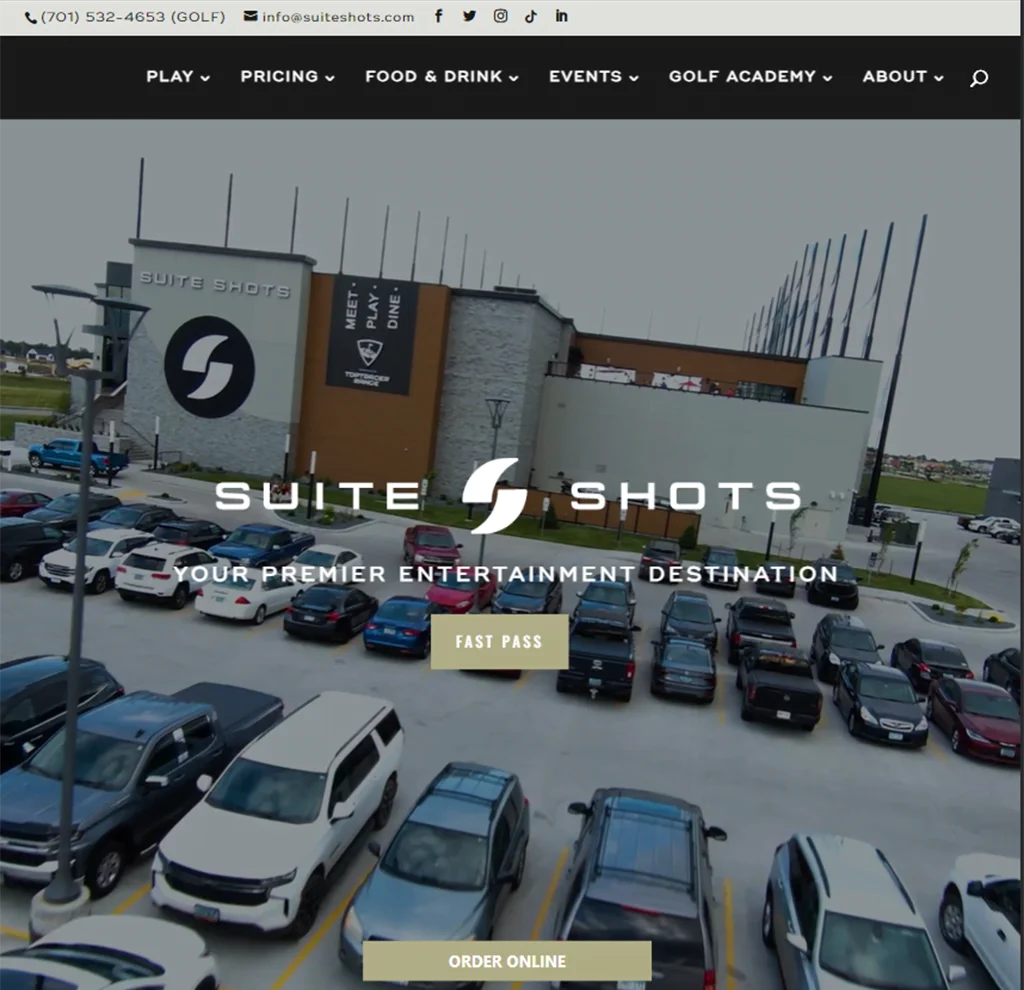This screenshot has width=1024, height=990.
Task: Click the SHOTS wordmark text
Action: (x=686, y=496)
